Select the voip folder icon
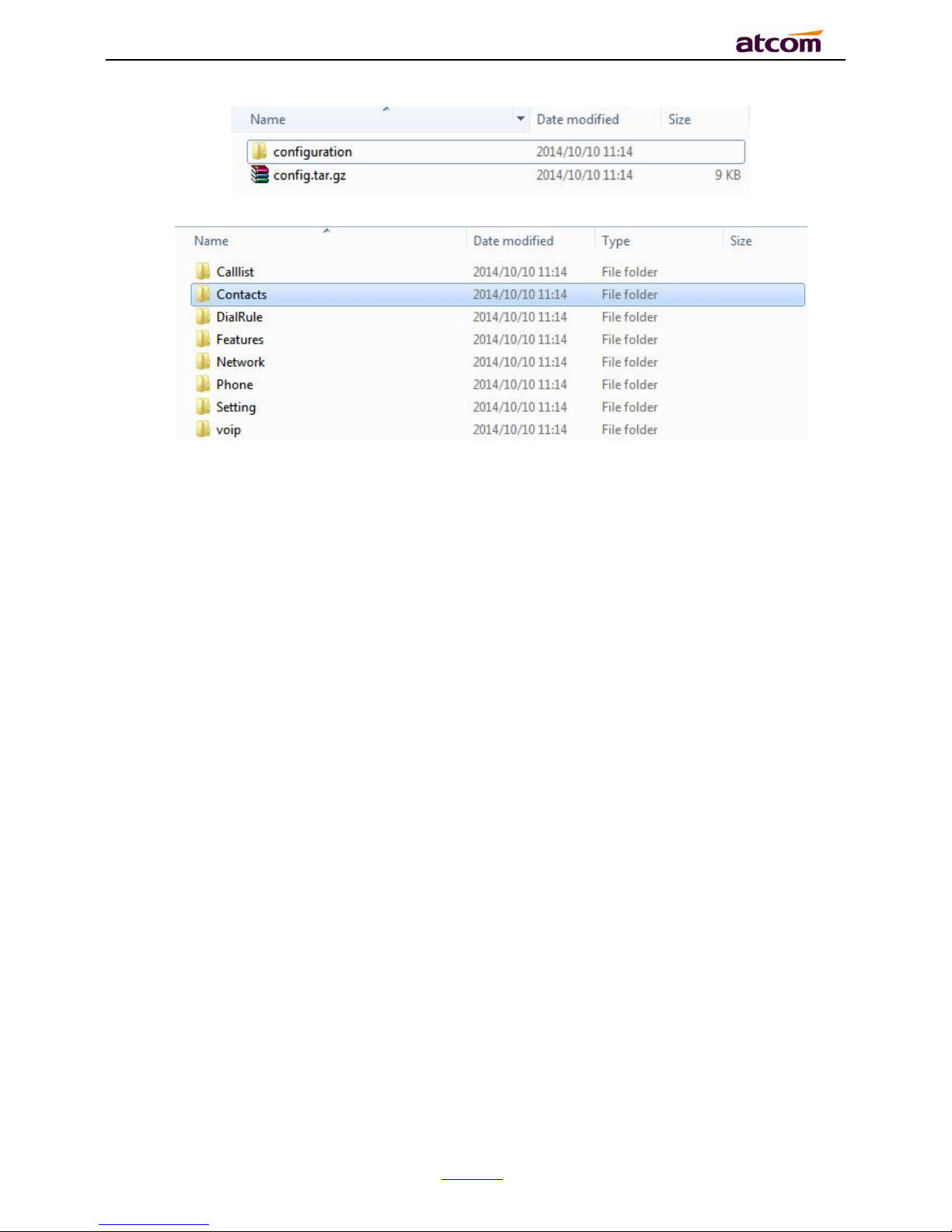 point(203,429)
